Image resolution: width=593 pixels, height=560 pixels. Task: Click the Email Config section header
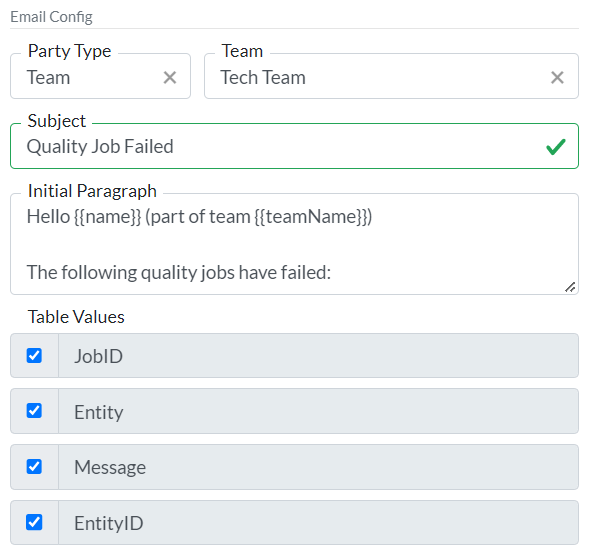coord(51,17)
